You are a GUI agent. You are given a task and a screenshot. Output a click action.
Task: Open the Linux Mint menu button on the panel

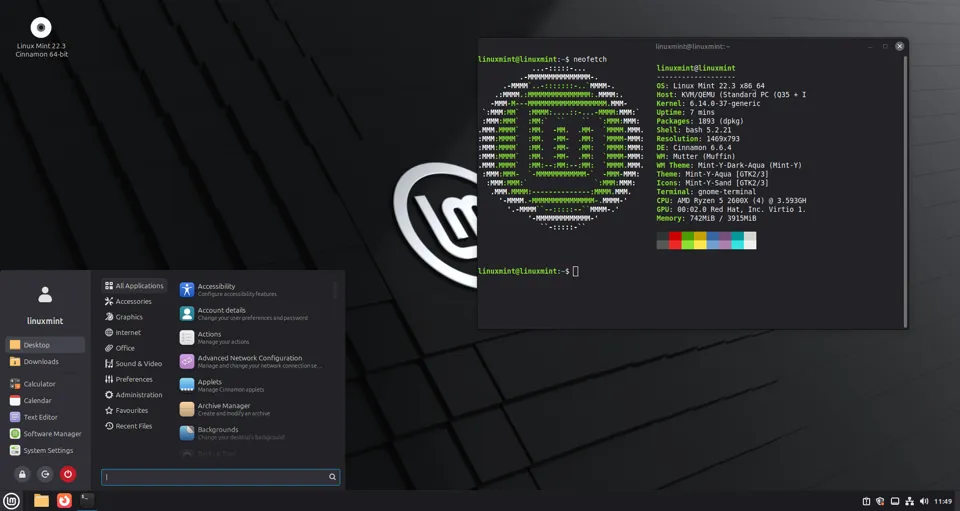[12, 501]
